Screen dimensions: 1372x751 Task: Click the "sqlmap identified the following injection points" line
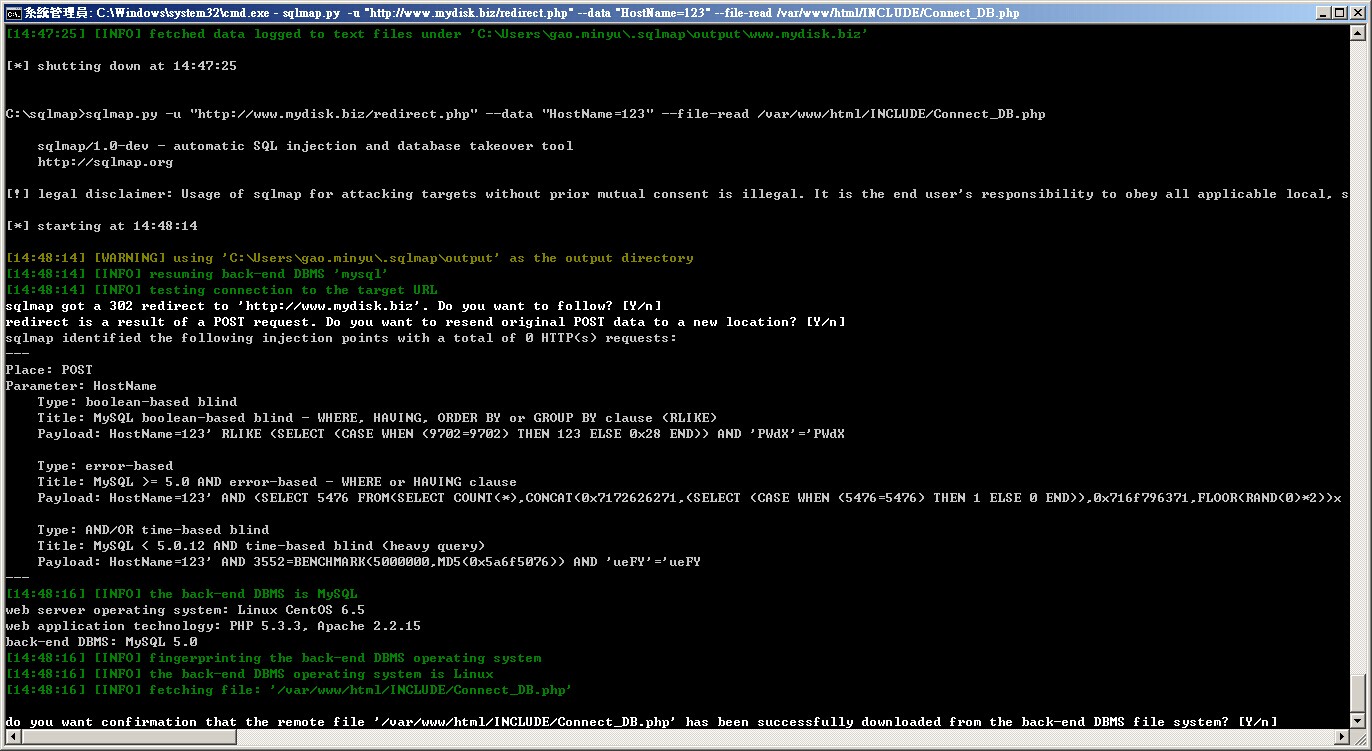[x=341, y=338]
